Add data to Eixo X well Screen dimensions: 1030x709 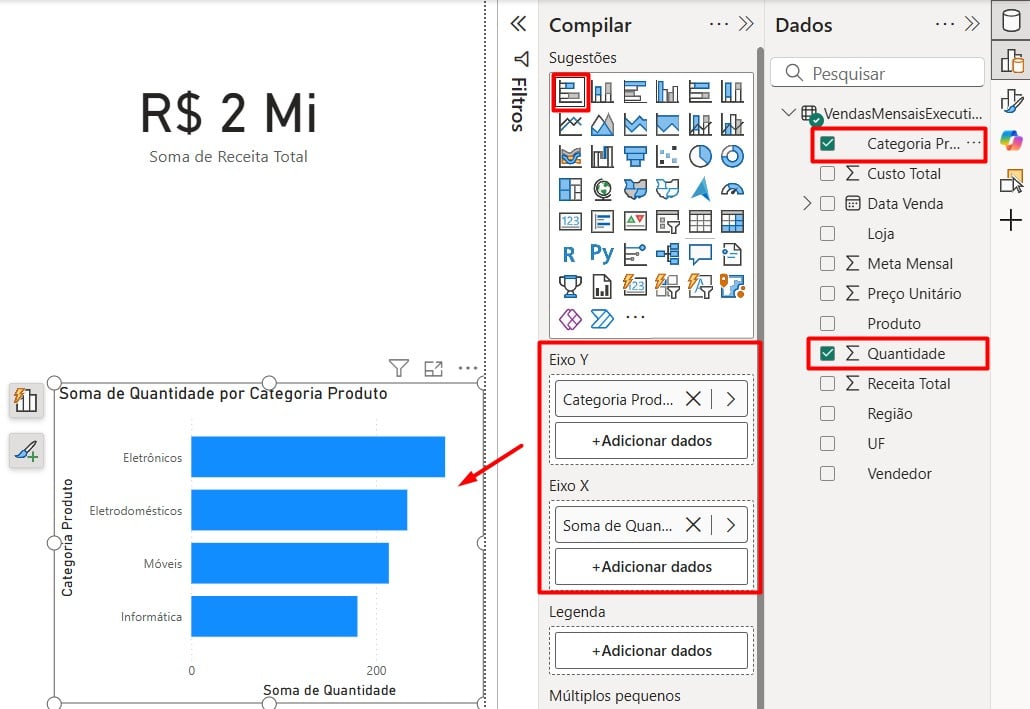tap(652, 566)
